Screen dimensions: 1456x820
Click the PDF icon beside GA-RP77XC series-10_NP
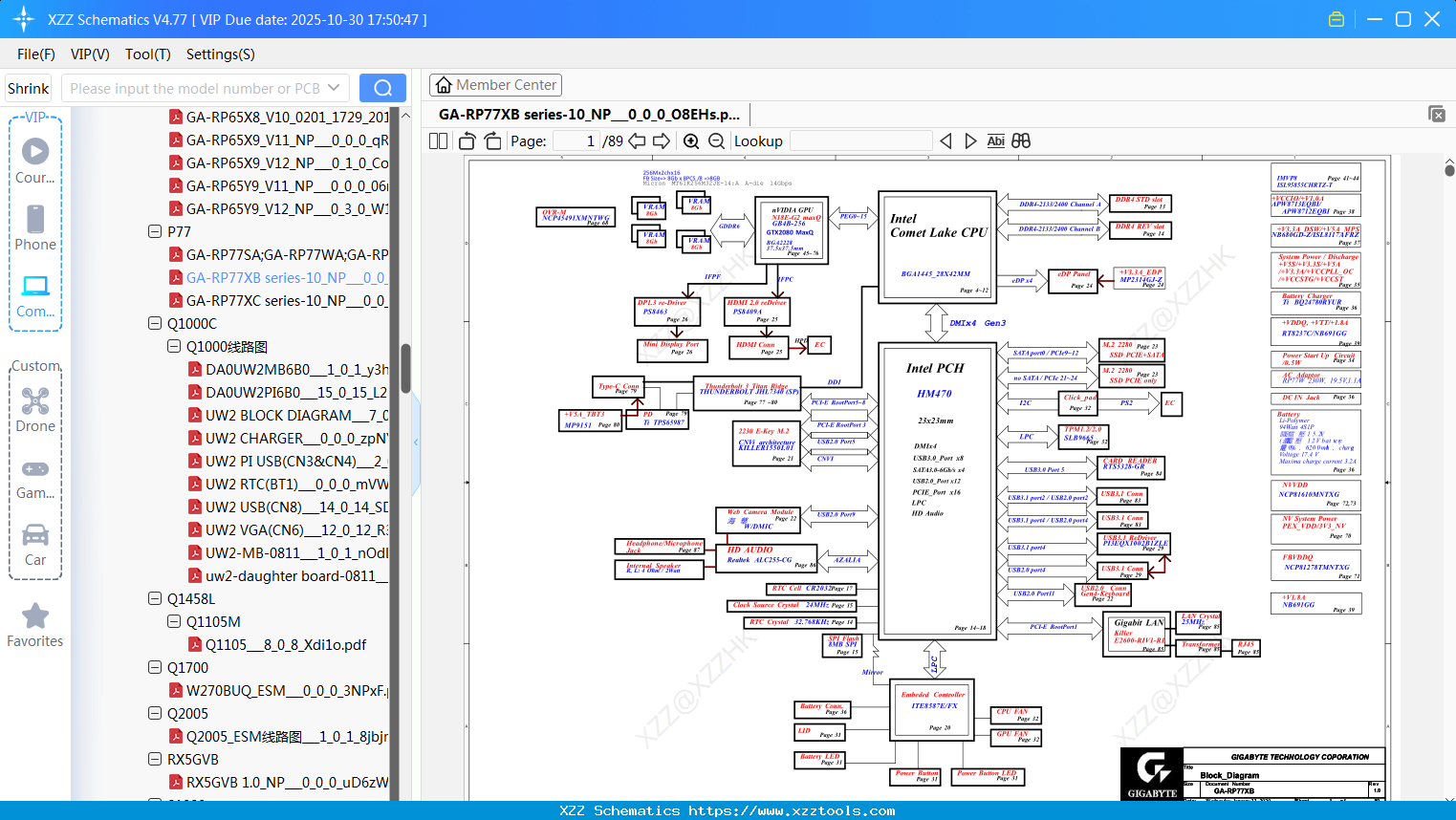(x=176, y=300)
